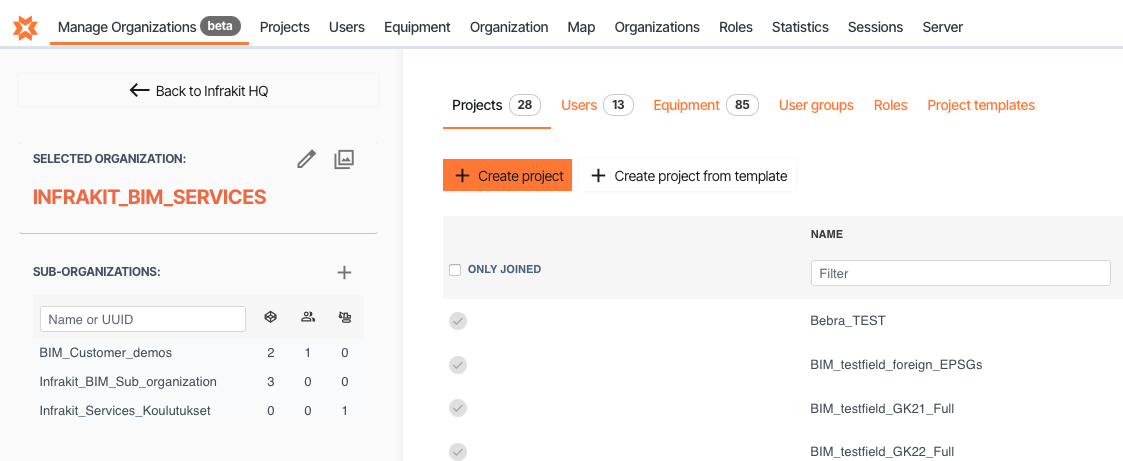Click the projects count column icon

click(x=270, y=318)
